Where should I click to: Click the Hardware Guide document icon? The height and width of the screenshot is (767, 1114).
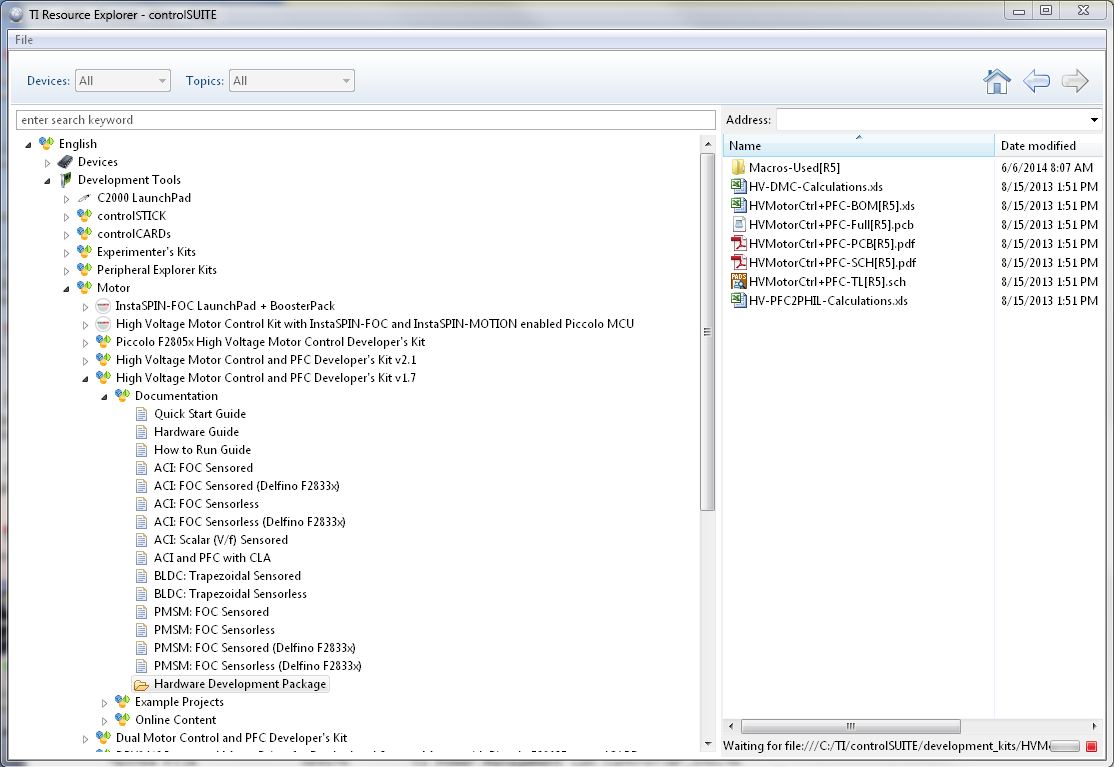point(141,432)
